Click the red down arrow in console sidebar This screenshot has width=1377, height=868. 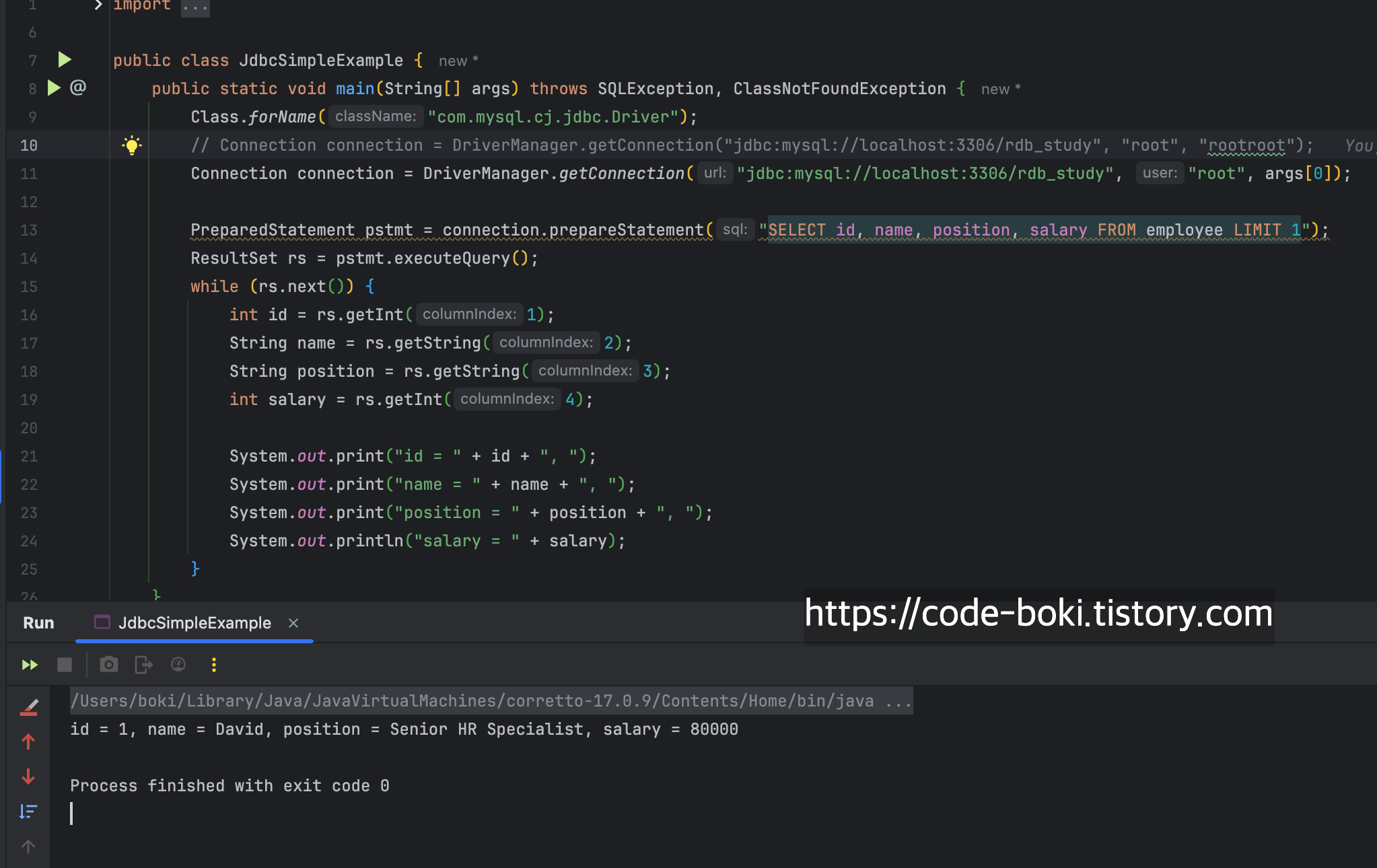(x=28, y=776)
